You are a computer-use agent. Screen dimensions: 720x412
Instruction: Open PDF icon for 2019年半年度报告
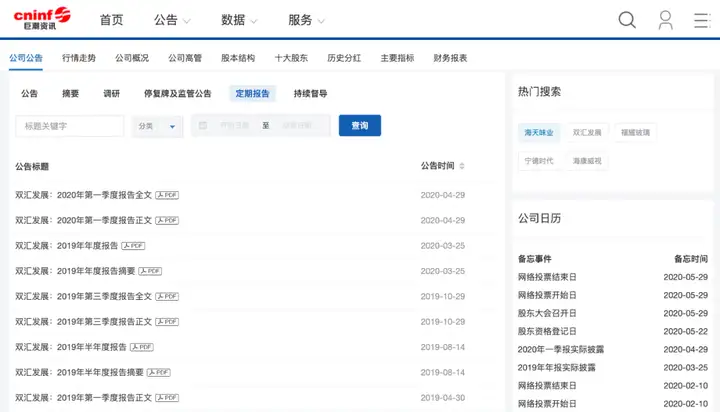pyautogui.click(x=142, y=347)
